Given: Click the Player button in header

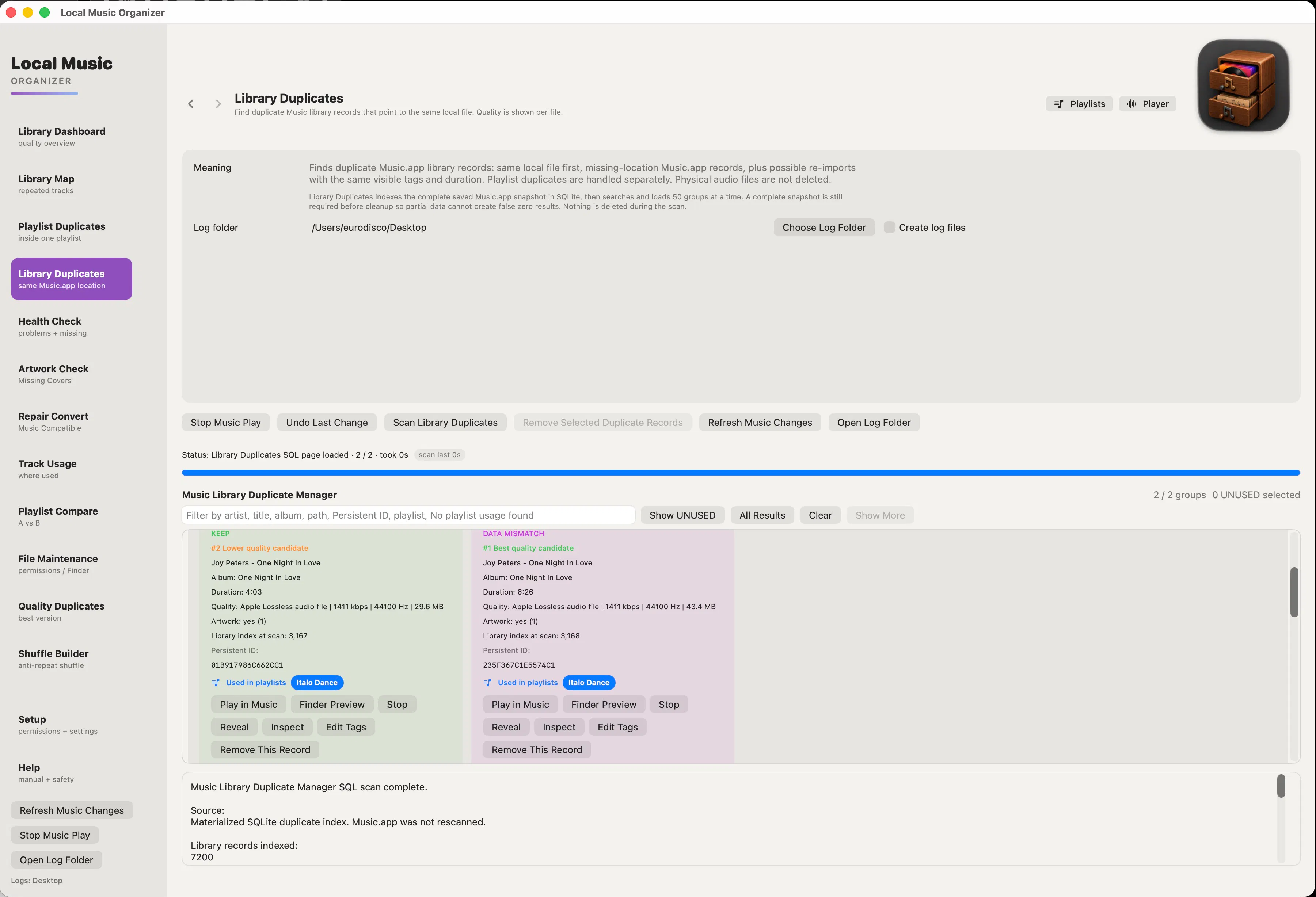Looking at the screenshot, I should tap(1147, 104).
